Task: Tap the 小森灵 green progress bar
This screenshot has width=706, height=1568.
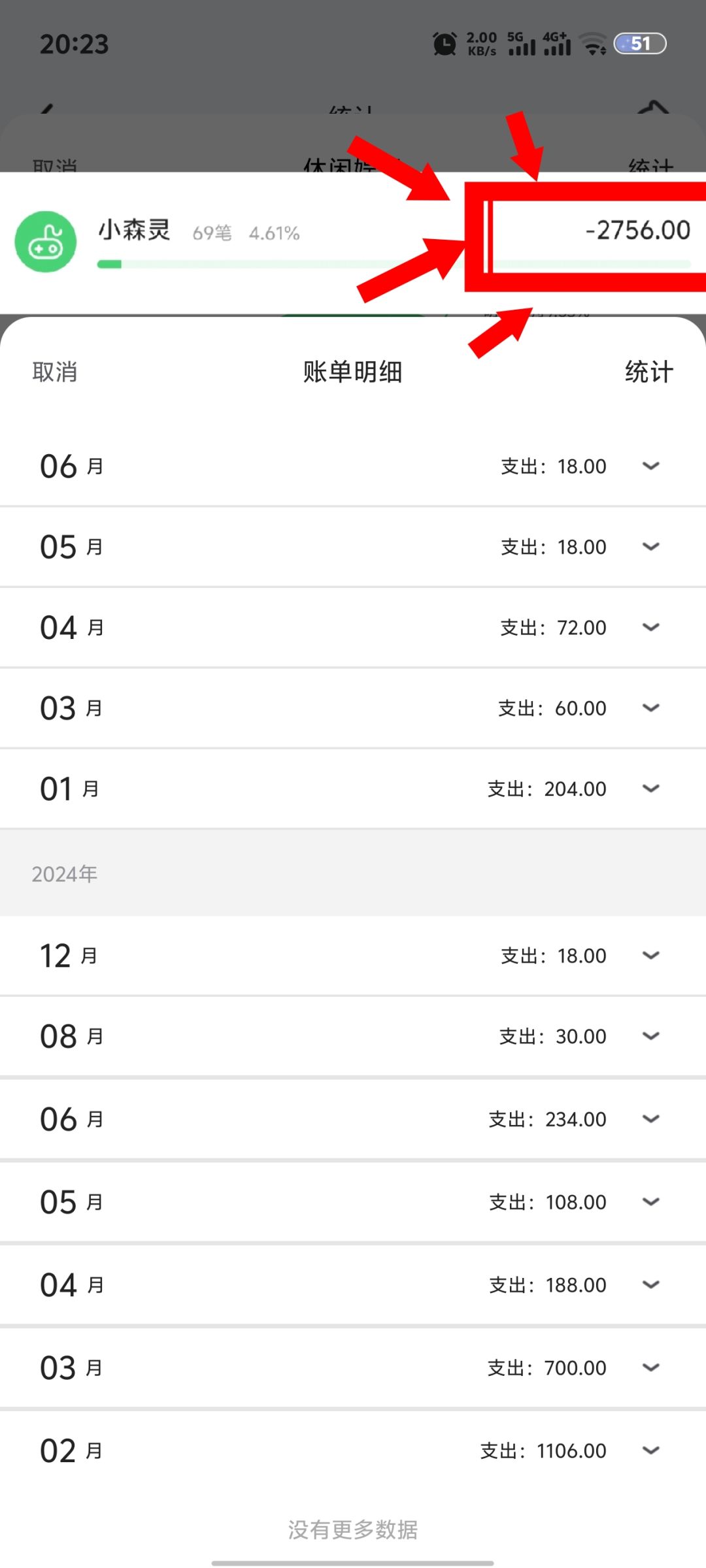Action: [394, 264]
